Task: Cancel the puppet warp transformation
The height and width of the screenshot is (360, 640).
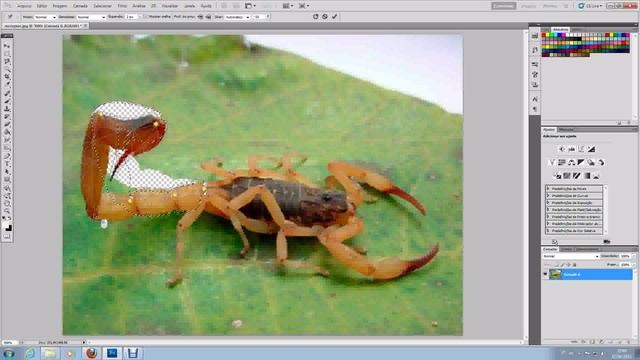Action: tap(325, 17)
